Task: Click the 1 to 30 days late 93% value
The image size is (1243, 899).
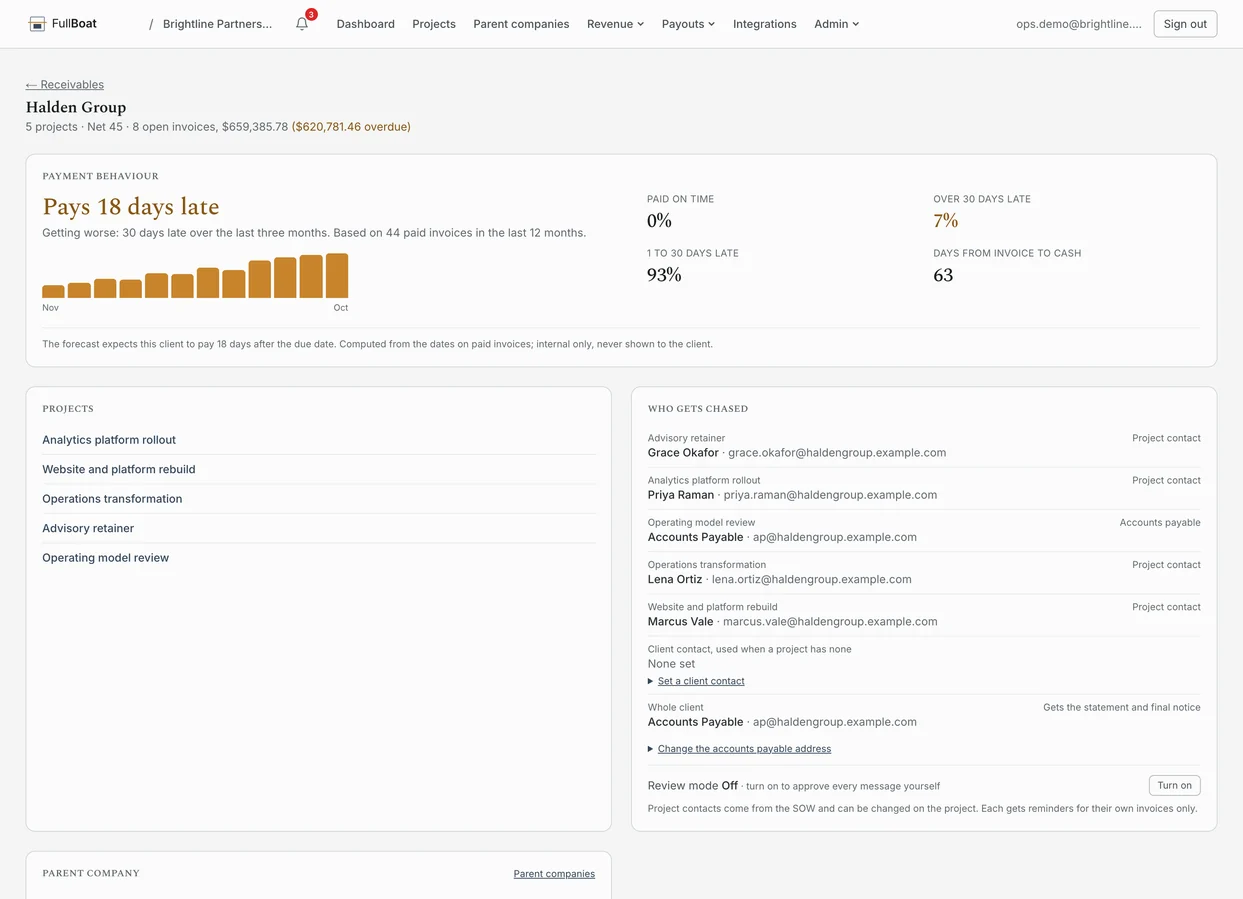Action: pyautogui.click(x=664, y=275)
